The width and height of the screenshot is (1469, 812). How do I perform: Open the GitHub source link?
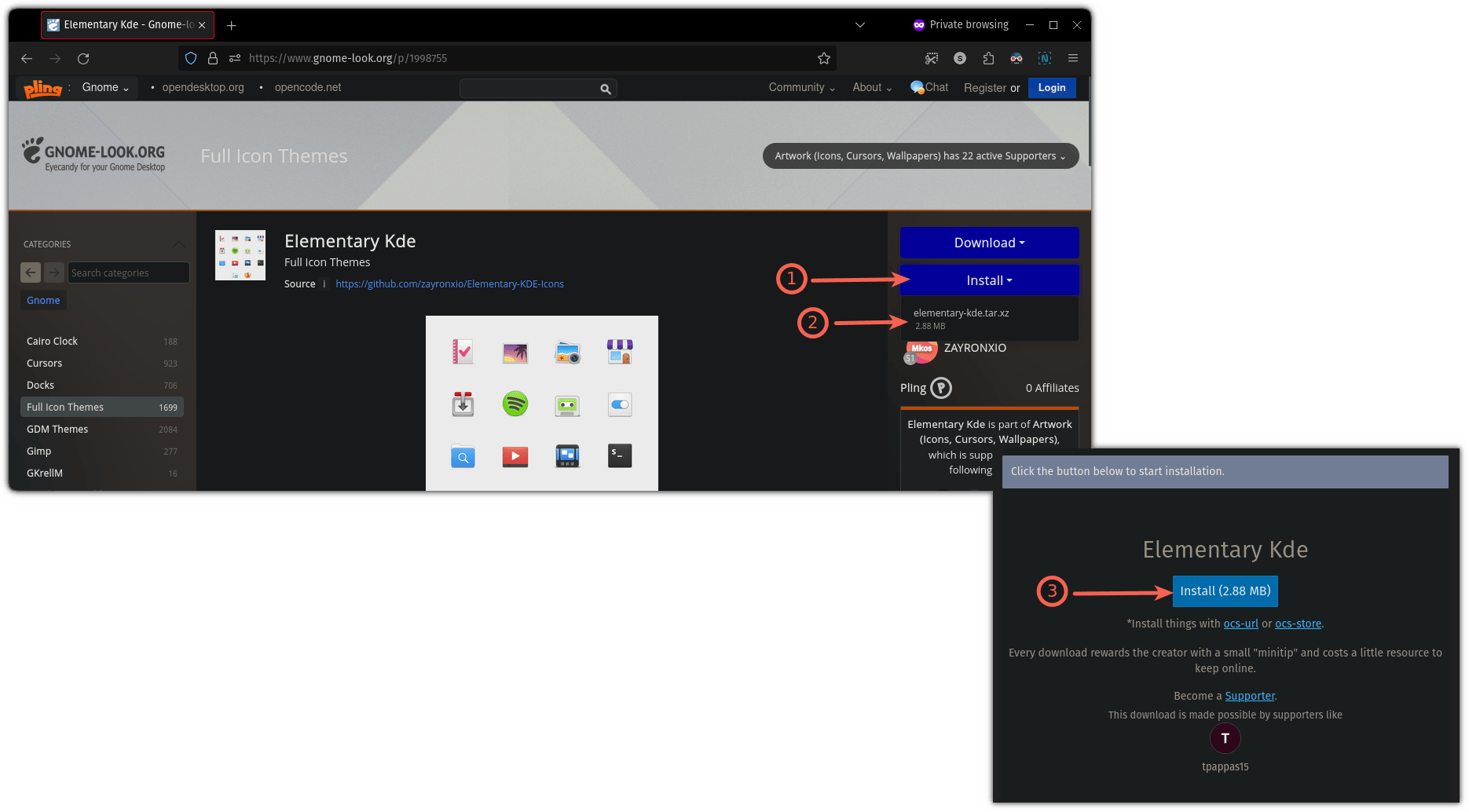point(449,284)
